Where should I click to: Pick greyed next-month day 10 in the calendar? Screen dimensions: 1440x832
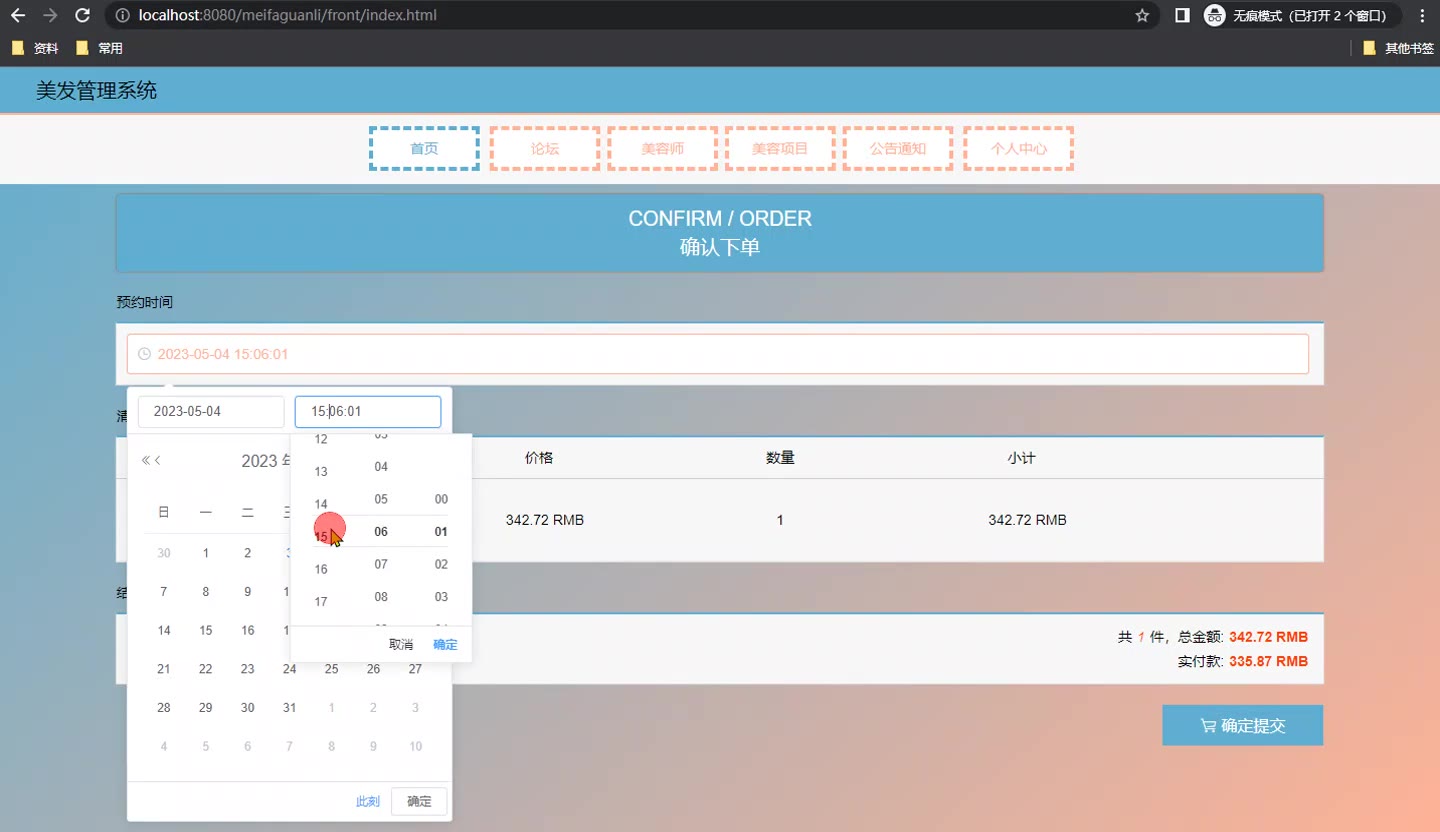(416, 746)
